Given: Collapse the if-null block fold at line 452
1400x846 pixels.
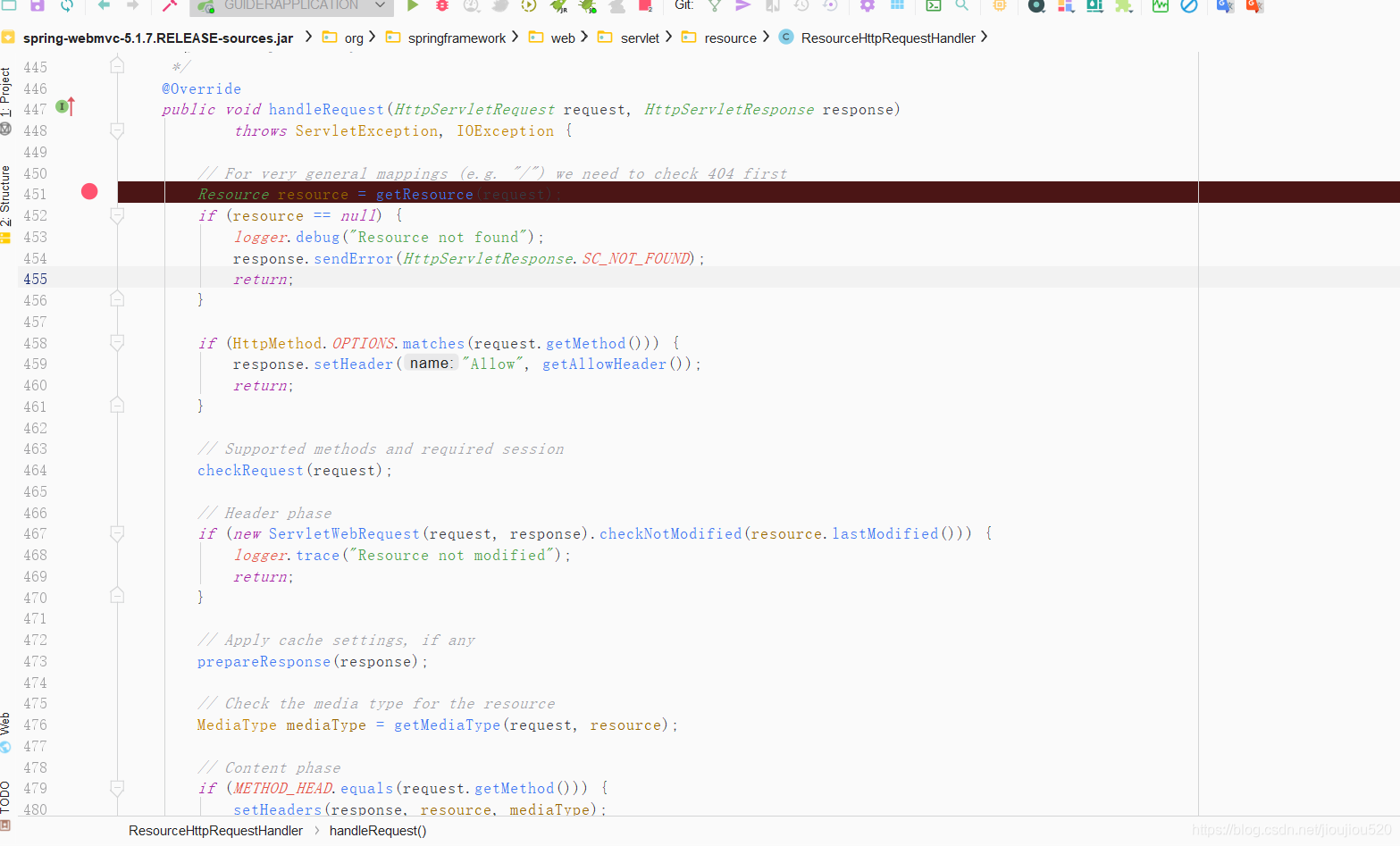Looking at the screenshot, I should [x=117, y=215].
